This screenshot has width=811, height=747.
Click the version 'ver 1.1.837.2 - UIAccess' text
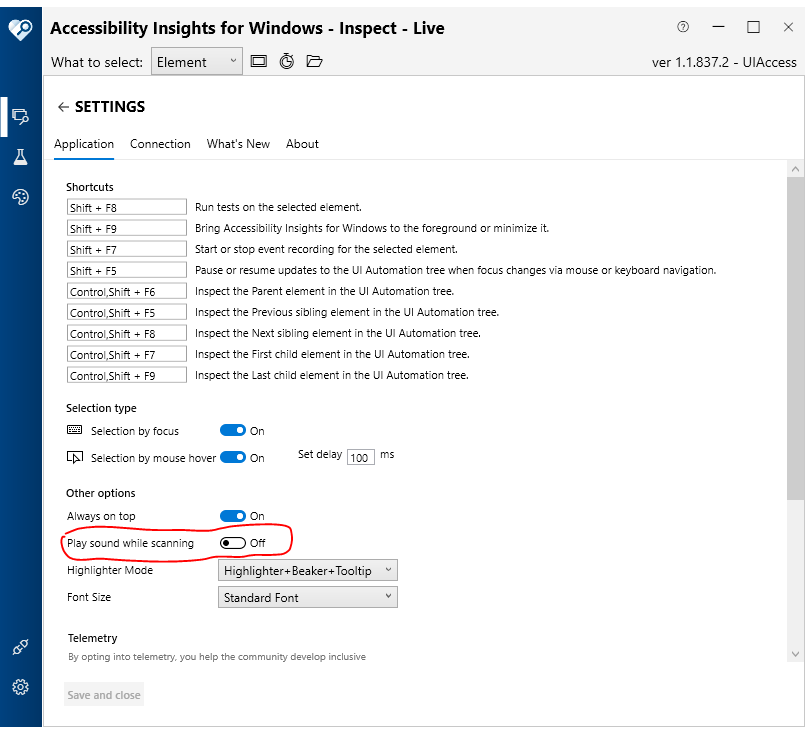tap(724, 63)
